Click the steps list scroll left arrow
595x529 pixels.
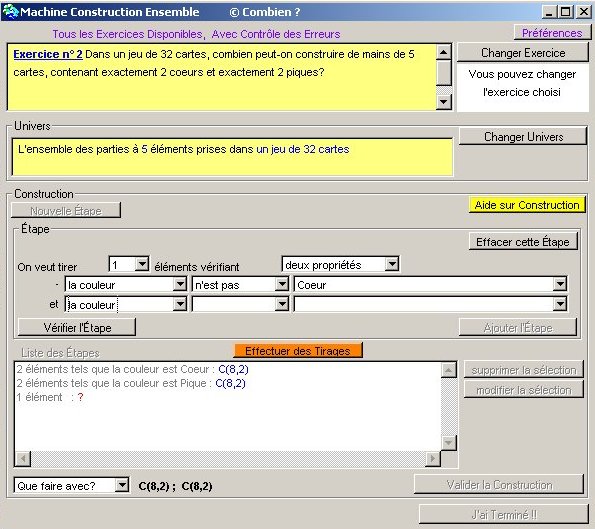point(23,459)
